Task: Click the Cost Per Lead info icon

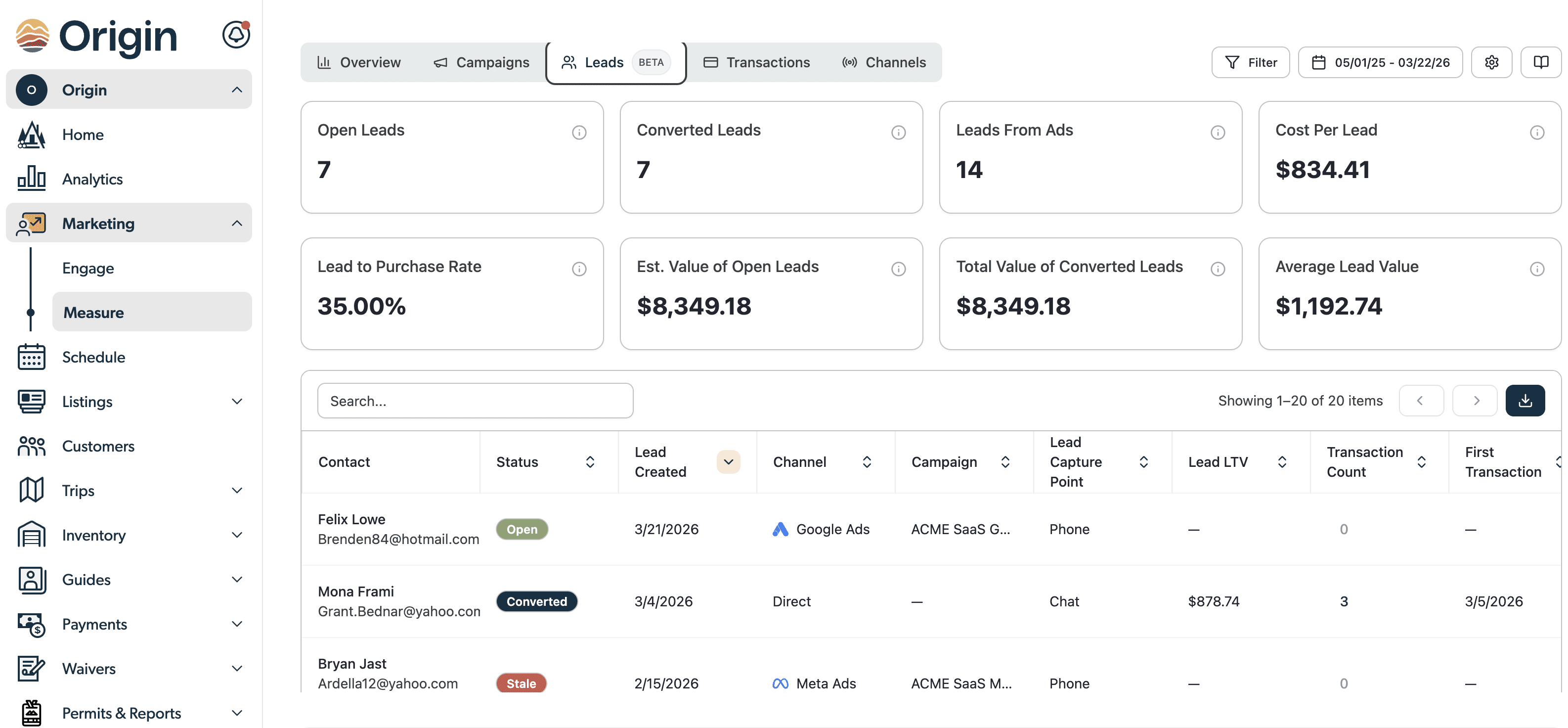Action: click(1537, 132)
